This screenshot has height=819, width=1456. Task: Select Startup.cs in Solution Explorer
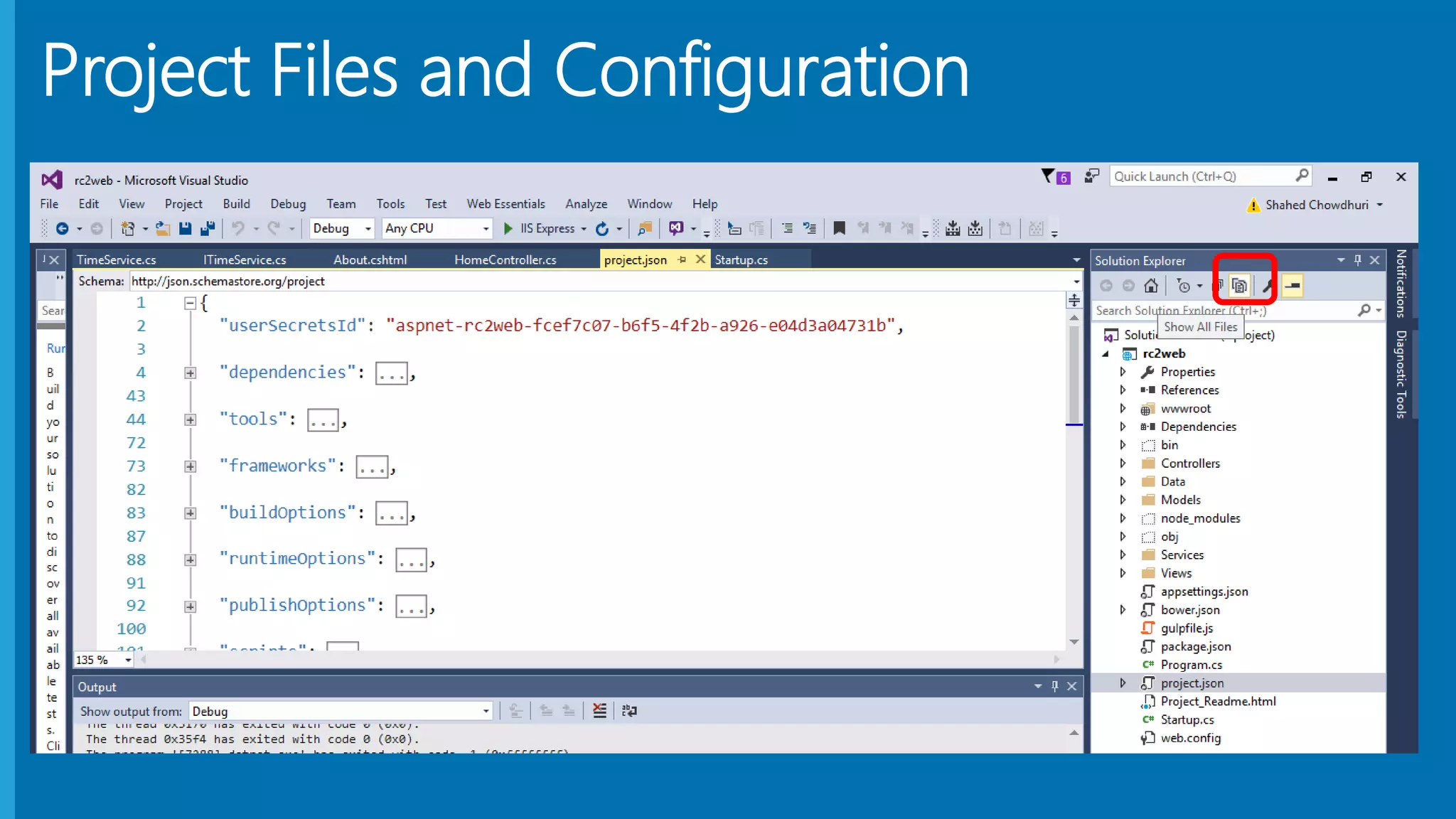1187,719
